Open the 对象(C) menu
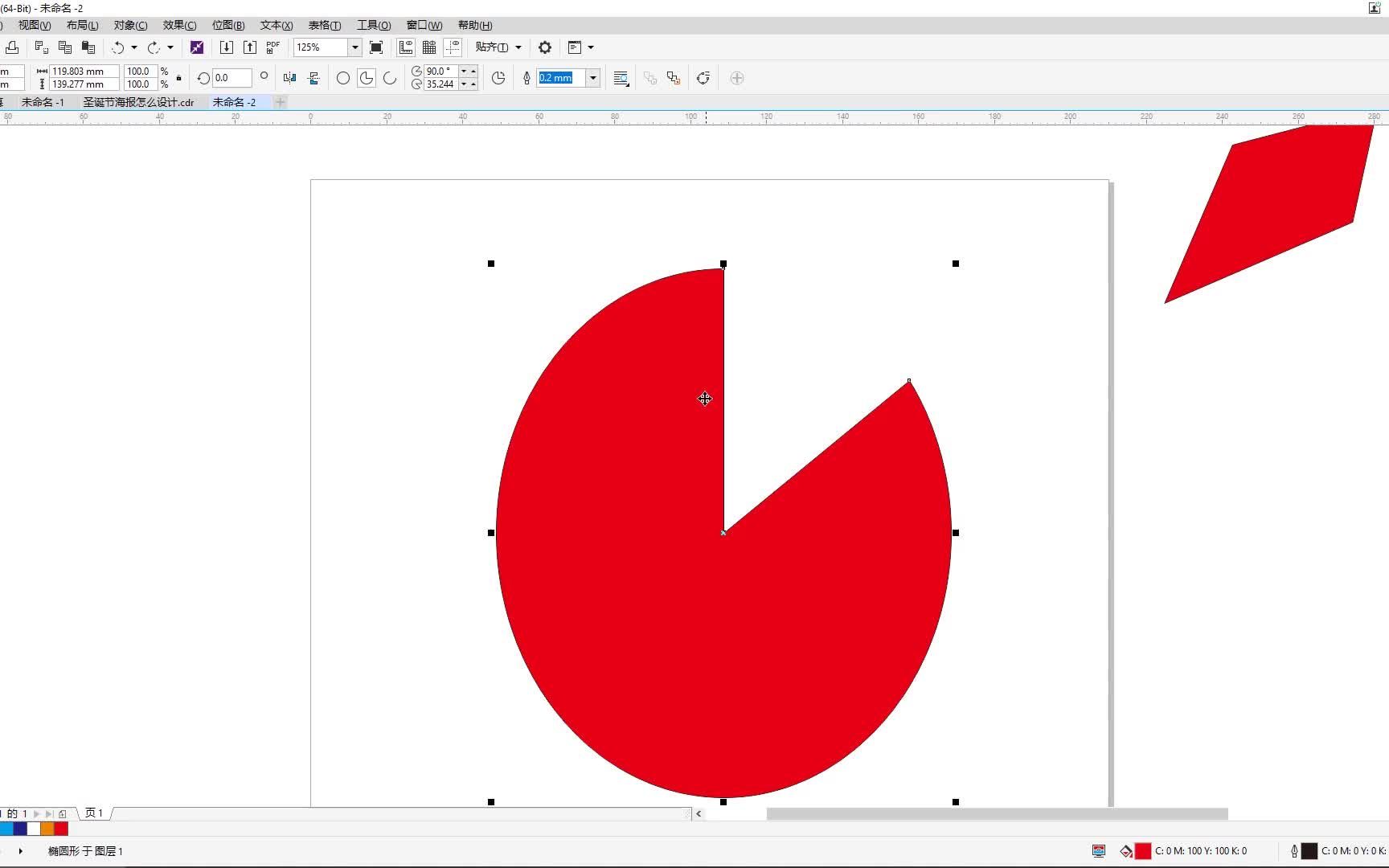 point(131,26)
